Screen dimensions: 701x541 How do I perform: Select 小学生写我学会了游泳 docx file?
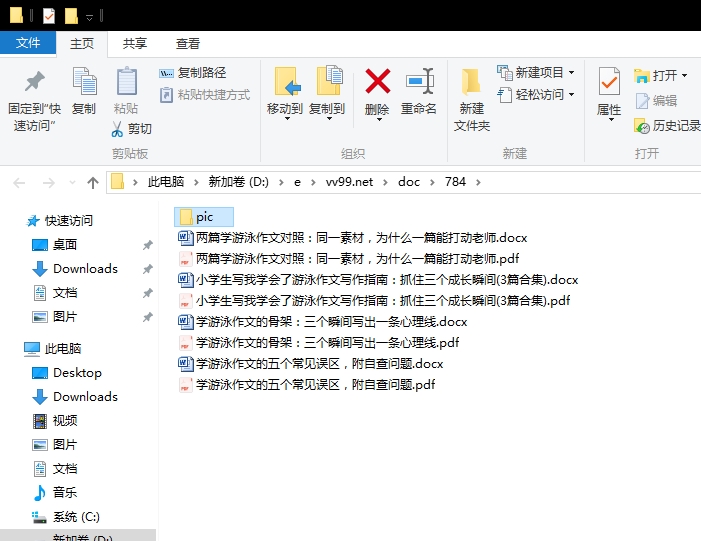click(378, 279)
